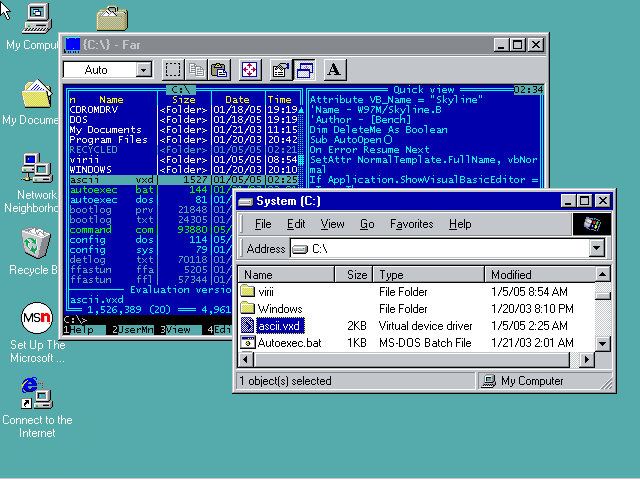This screenshot has height=480, width=640.
Task: Select the Program Files row in Far panel
Action: click(x=184, y=139)
